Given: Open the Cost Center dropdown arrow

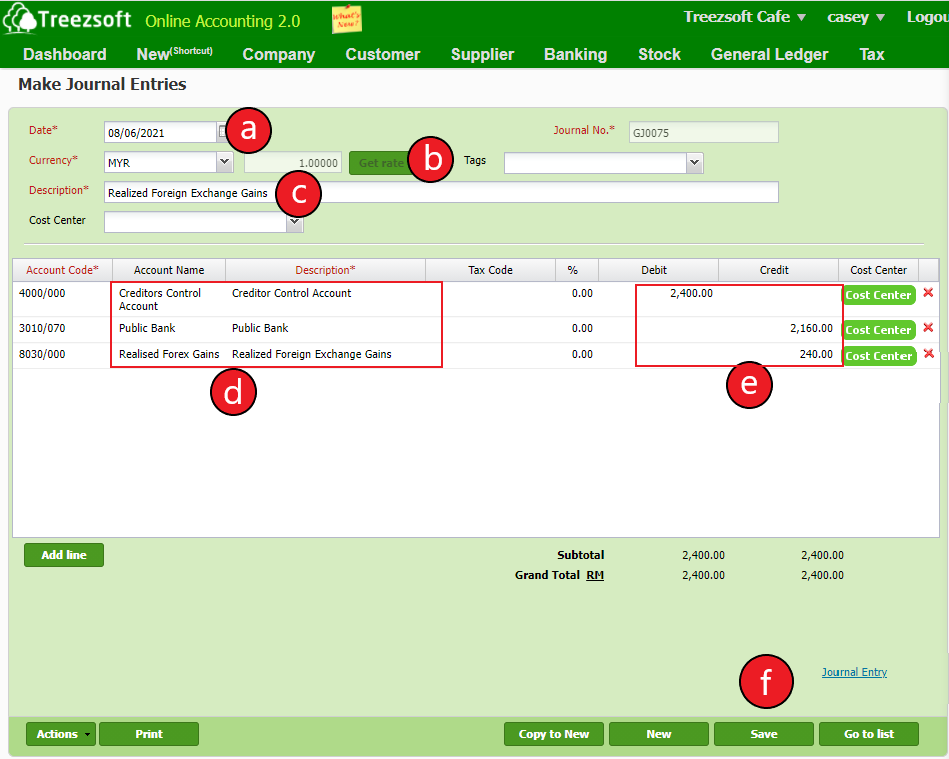Looking at the screenshot, I should tap(295, 223).
